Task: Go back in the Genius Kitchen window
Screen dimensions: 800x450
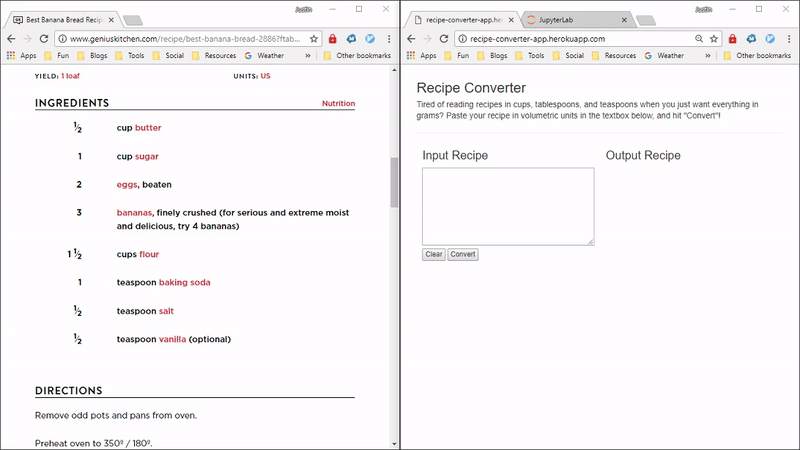Action: coord(11,38)
